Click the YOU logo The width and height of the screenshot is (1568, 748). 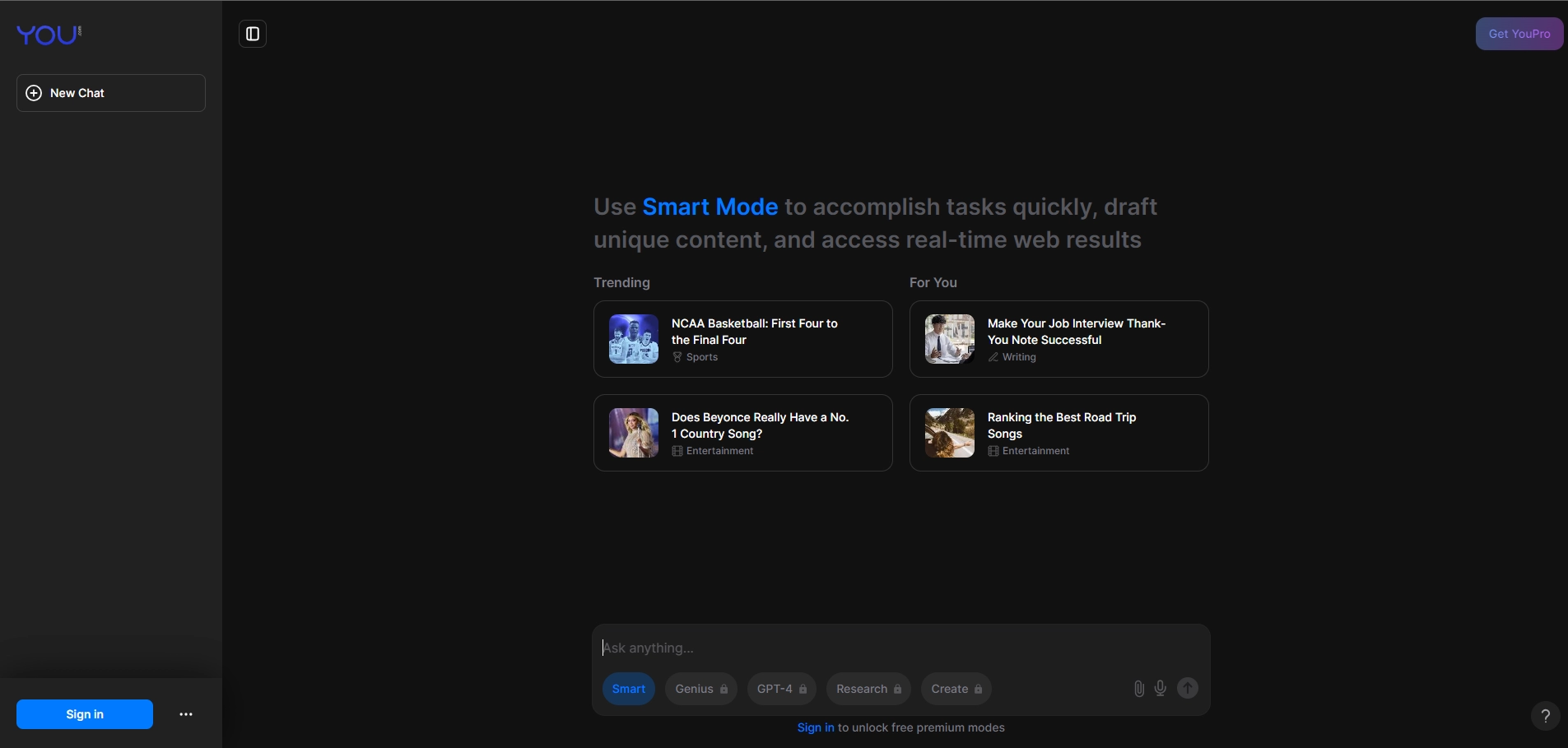tap(49, 35)
